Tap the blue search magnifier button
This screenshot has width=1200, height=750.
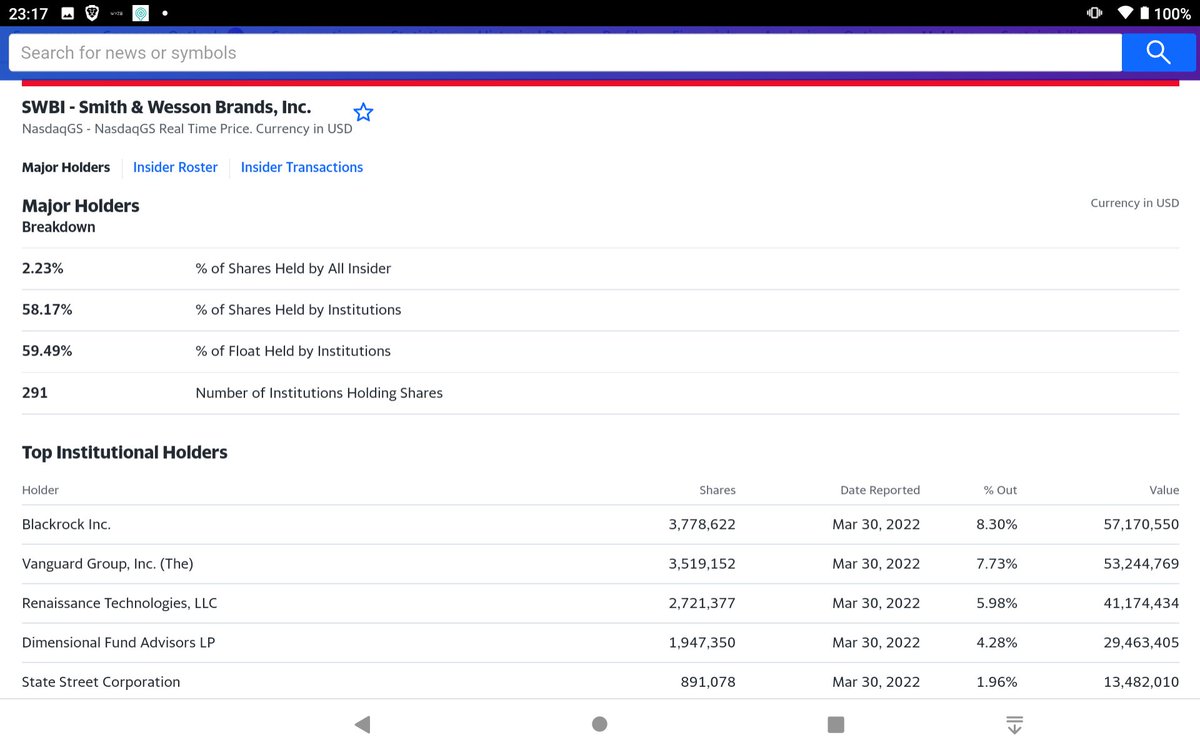[x=1158, y=53]
